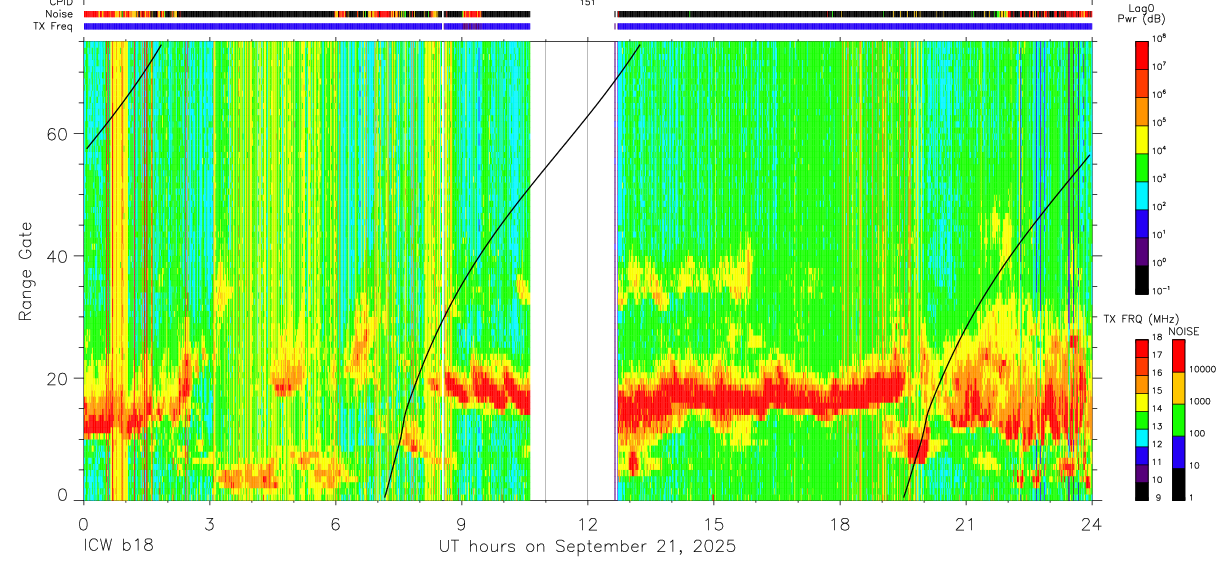Select the blue segment of TX FRQ colorbar
Viewport: 1228px width, 567px height.
[1141, 456]
